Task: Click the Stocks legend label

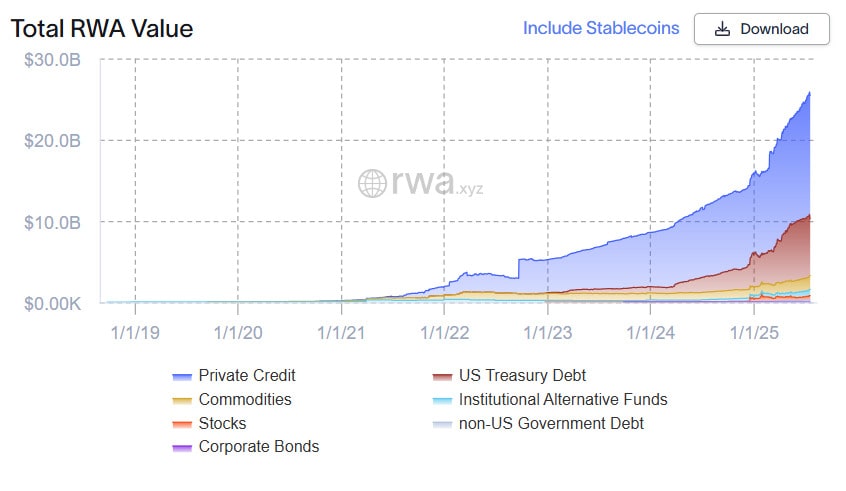Action: tap(222, 424)
